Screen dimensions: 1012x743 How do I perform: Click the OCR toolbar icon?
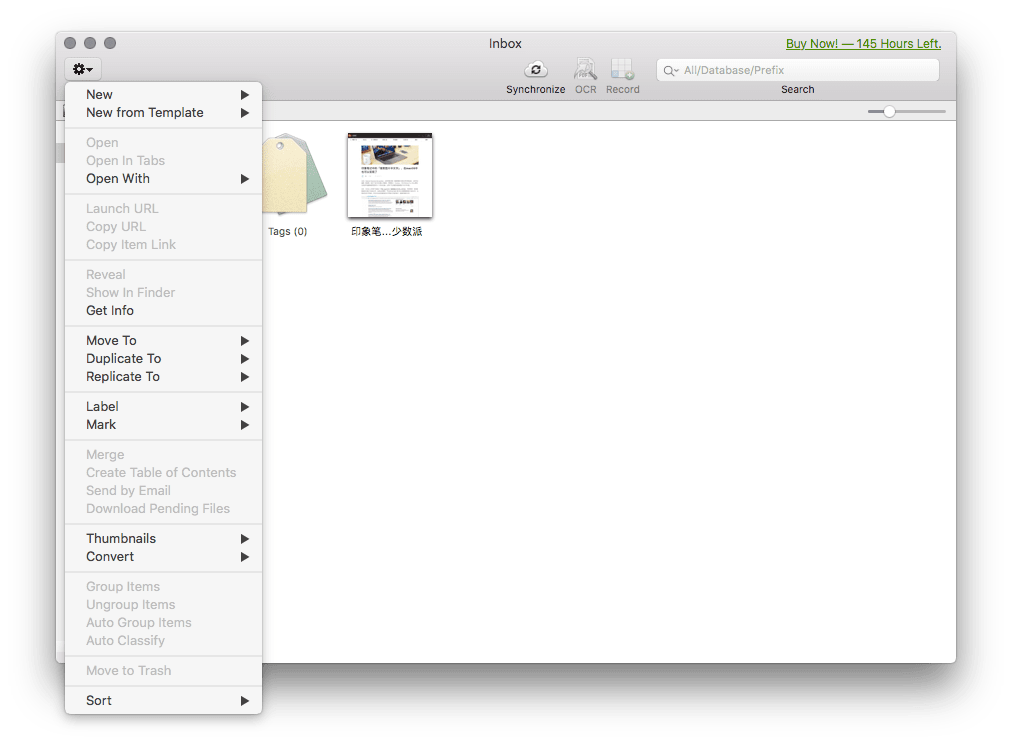pos(585,70)
